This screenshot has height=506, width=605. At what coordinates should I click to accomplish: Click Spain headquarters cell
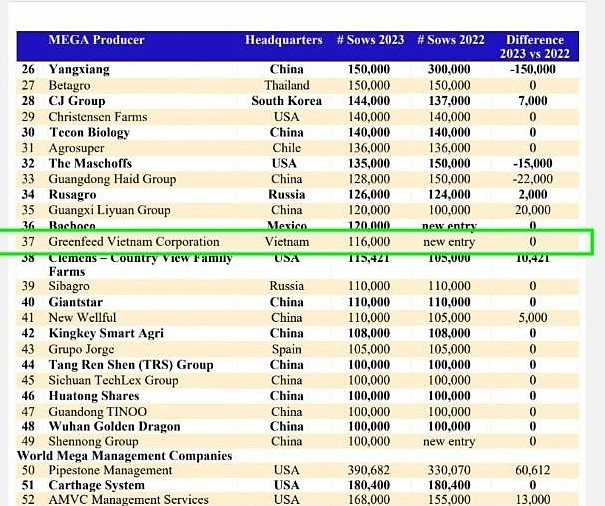pos(287,349)
